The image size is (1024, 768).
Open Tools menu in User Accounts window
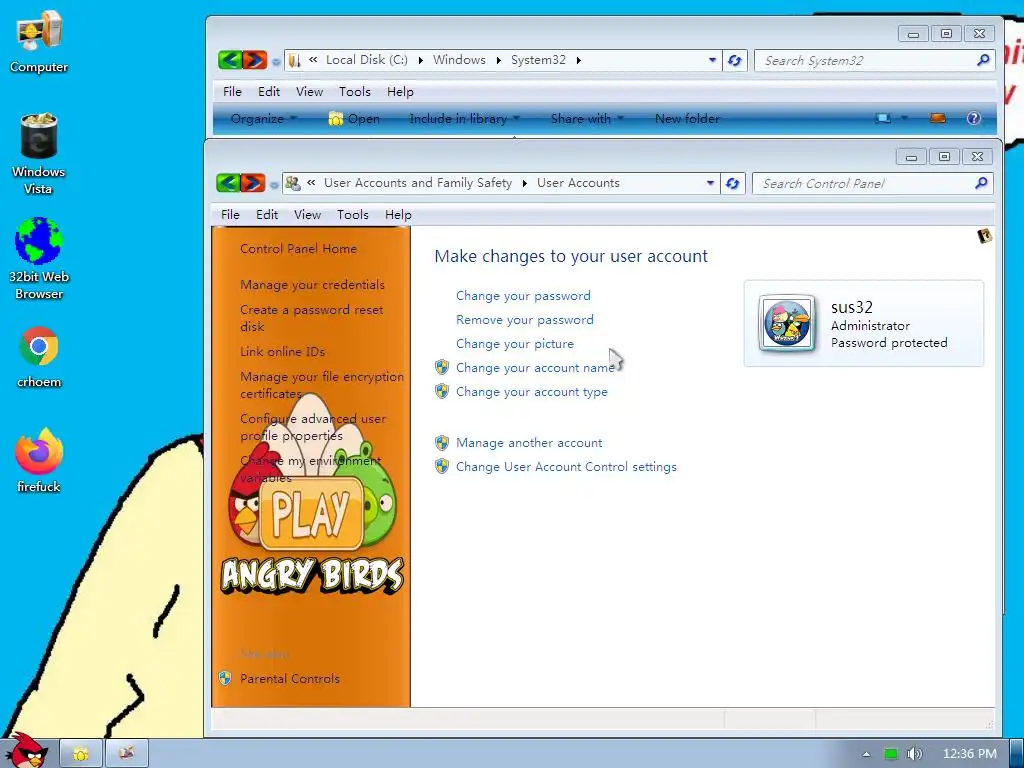(353, 215)
